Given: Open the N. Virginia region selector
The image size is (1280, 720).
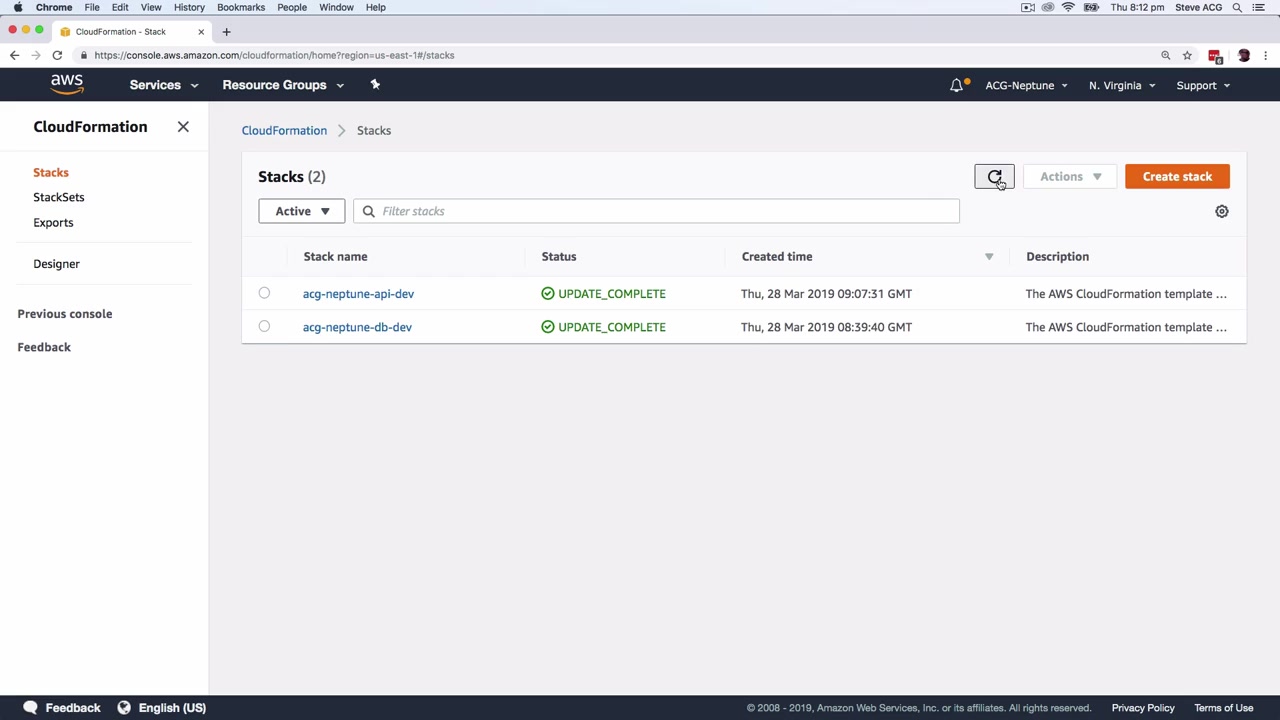Looking at the screenshot, I should click(1122, 85).
